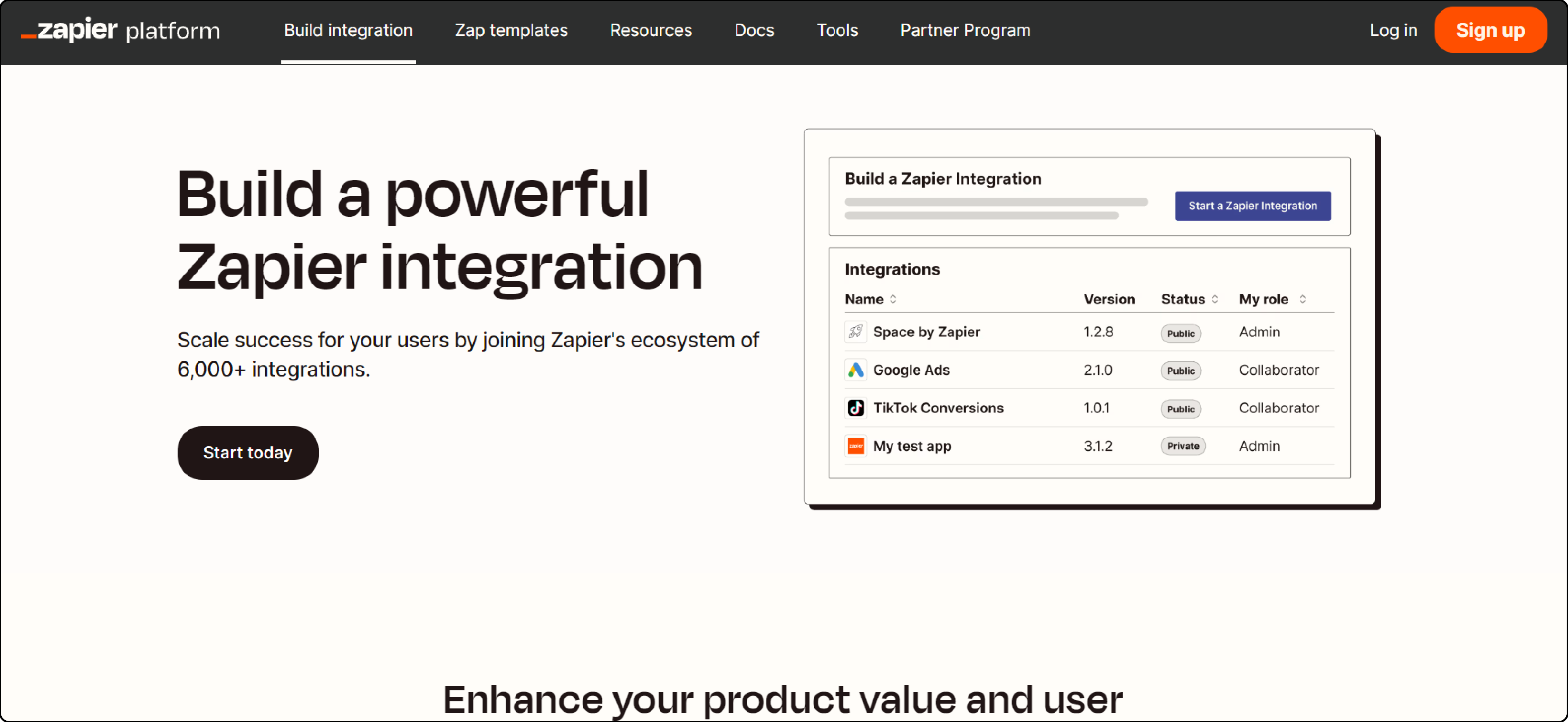
Task: Click the Build a Zapier Integration heading
Action: click(x=942, y=179)
